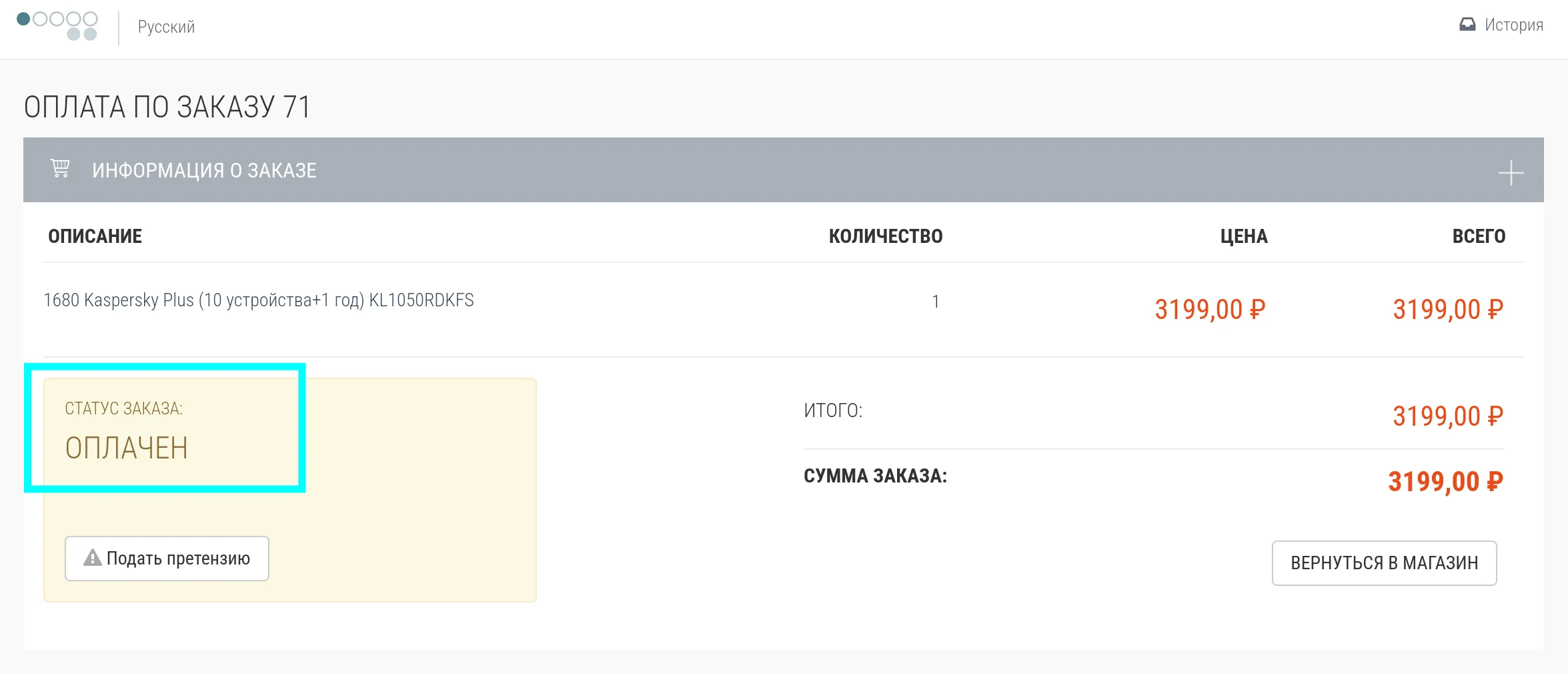Click the History inbox icon
This screenshot has height=674, width=1568.
pyautogui.click(x=1467, y=25)
